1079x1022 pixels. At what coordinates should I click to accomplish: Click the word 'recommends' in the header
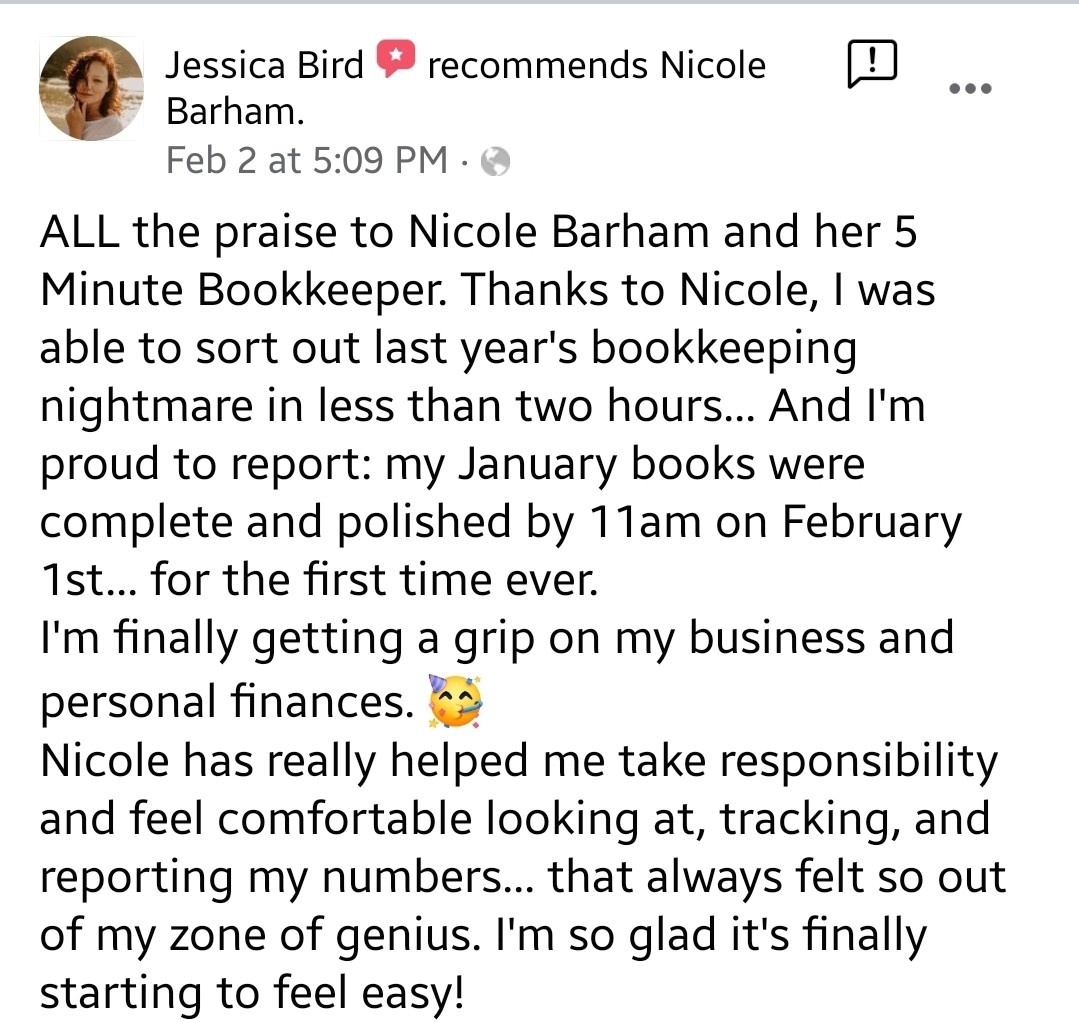pyautogui.click(x=537, y=66)
